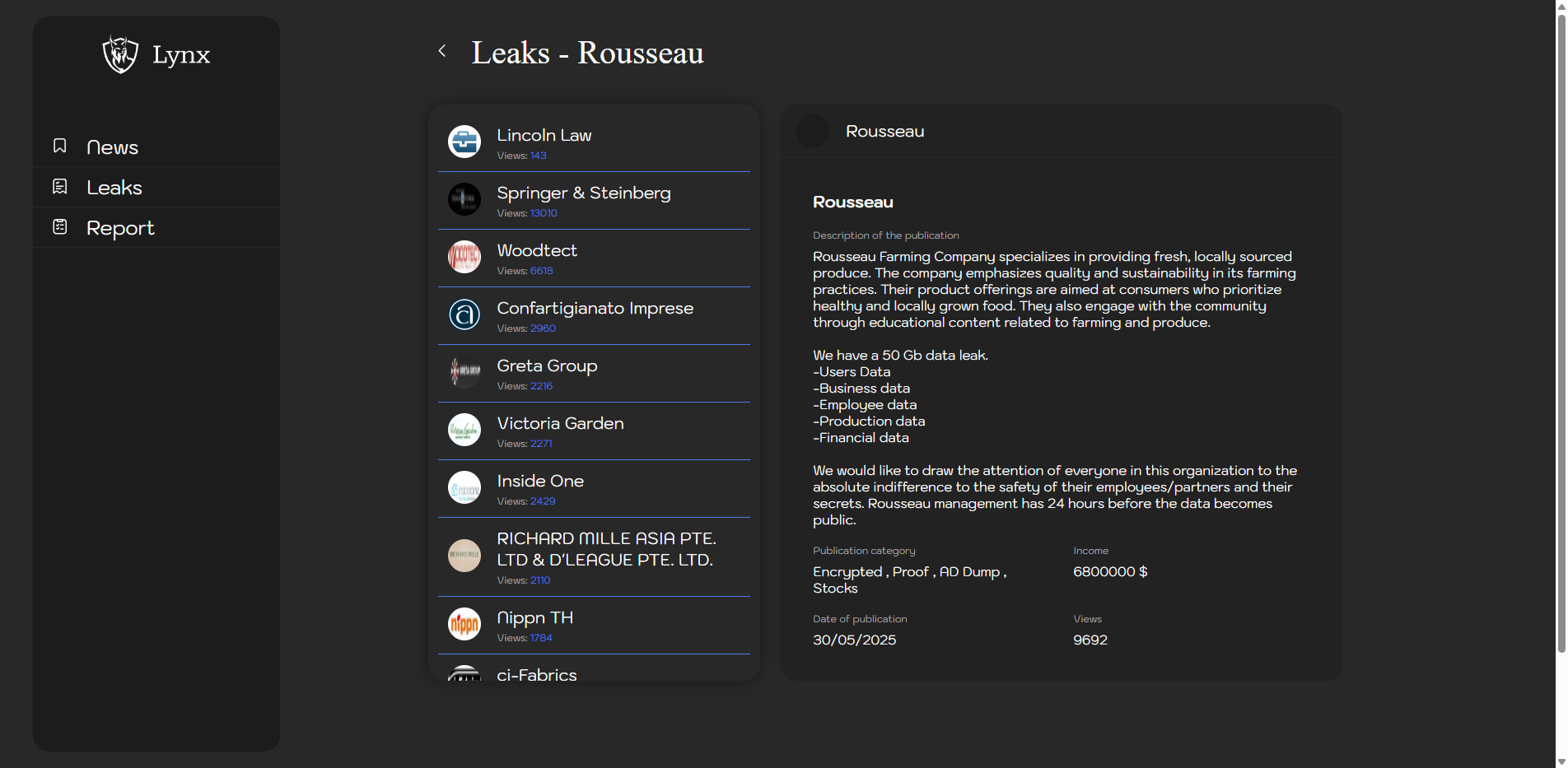Click the dark Rousseau avatar circle
1568x768 pixels.
point(813,132)
